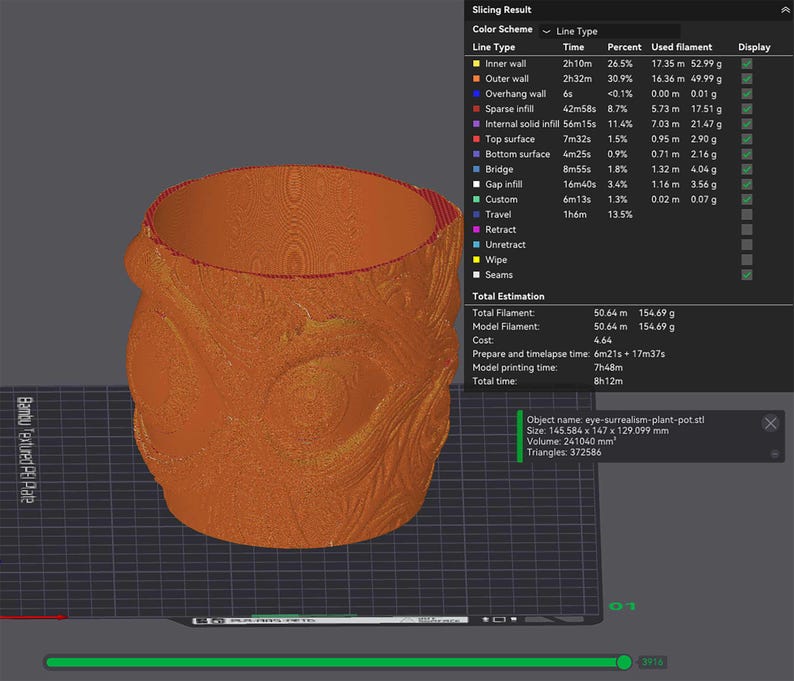Click the 3916 layer value box
Image resolution: width=794 pixels, height=681 pixels.
652,662
